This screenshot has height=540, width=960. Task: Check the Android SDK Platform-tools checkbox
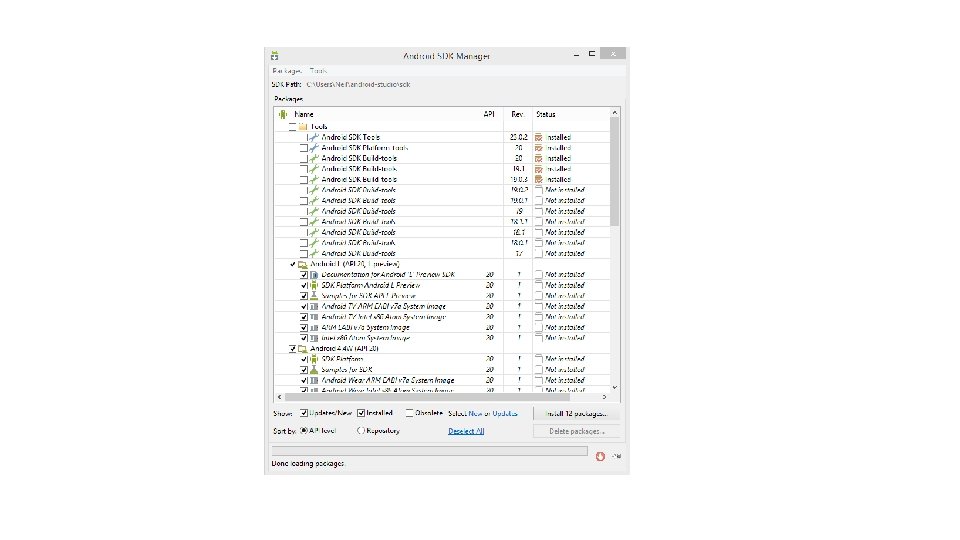304,148
